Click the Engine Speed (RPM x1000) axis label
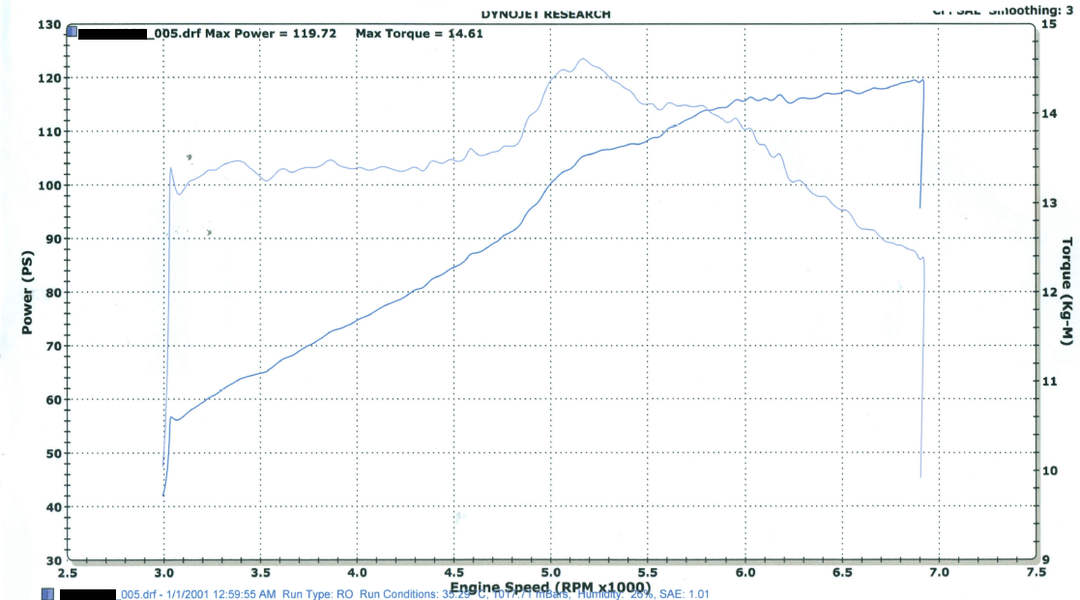 coord(550,587)
